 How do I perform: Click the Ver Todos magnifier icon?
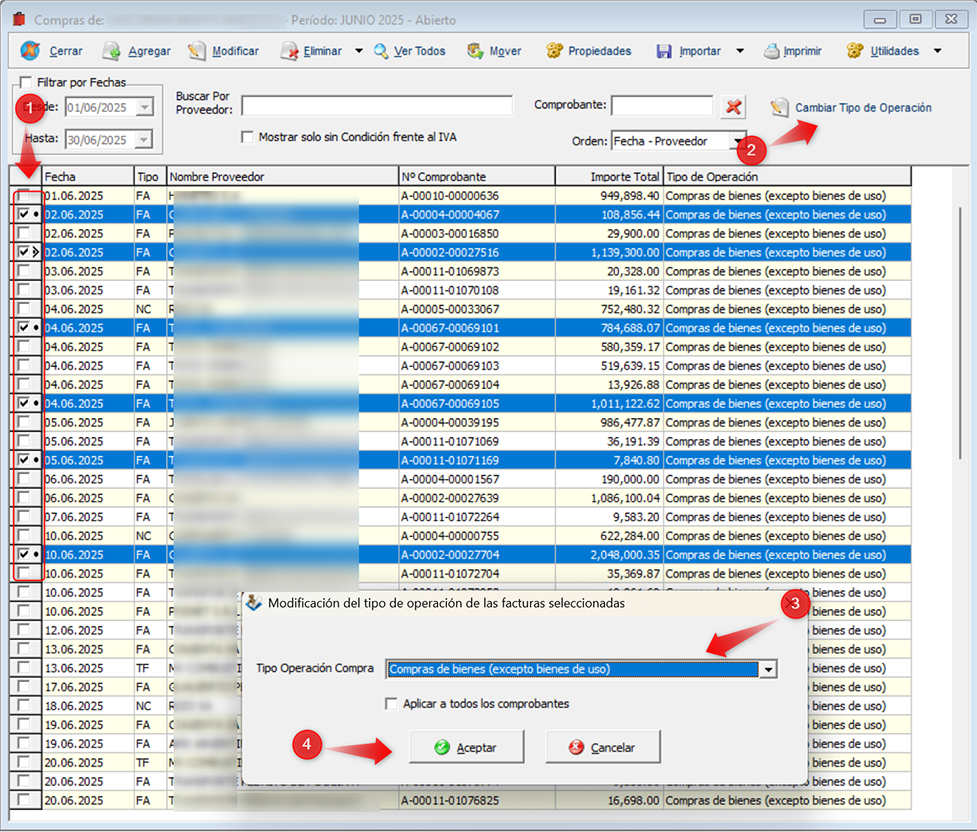[x=381, y=51]
